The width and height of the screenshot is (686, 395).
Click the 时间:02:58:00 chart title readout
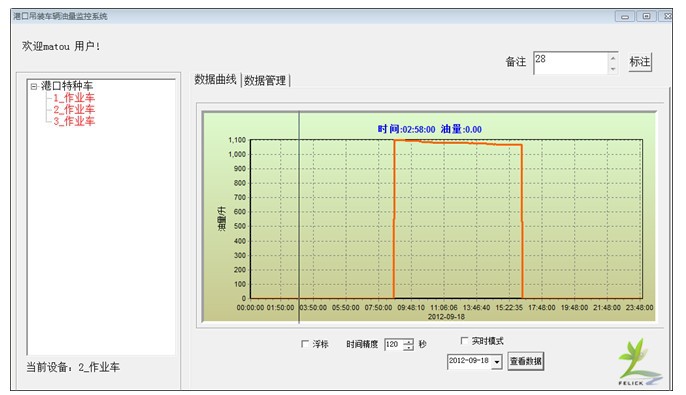point(406,129)
